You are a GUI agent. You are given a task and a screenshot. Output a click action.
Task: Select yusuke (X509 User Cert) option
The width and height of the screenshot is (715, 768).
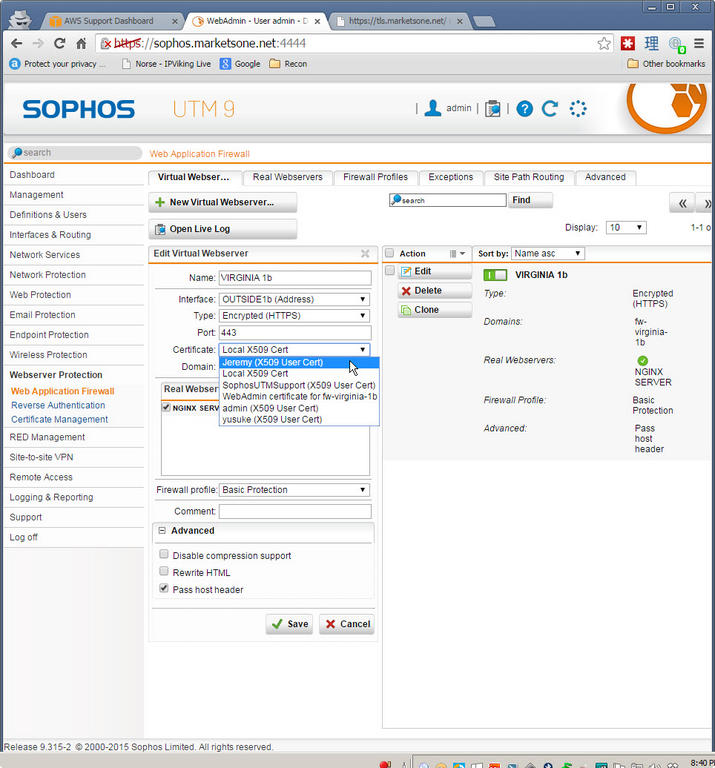pyautogui.click(x=299, y=420)
